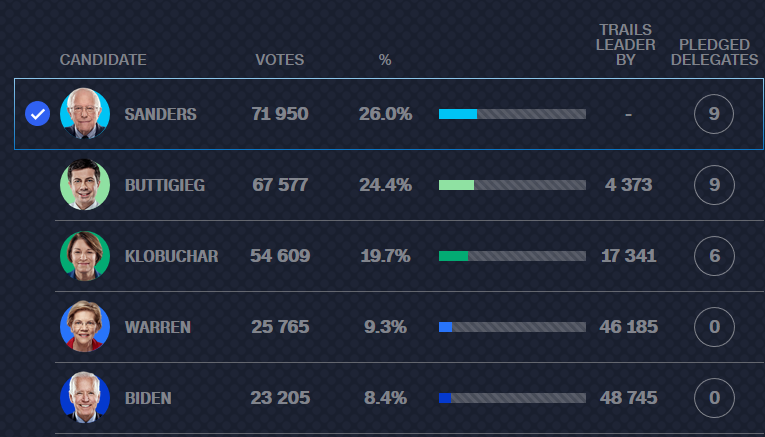
Task: Click Sanders' pledged delegates circle showing 9
Action: 714,114
